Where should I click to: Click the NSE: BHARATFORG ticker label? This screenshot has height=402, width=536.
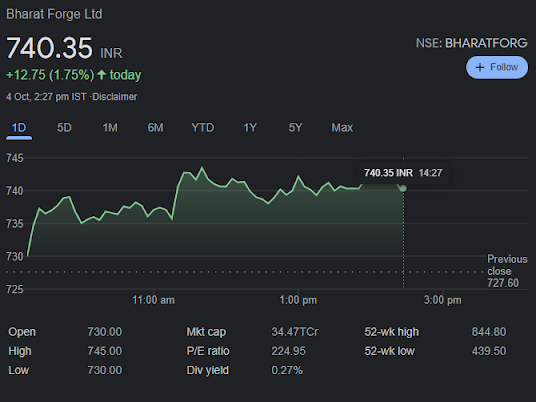point(471,43)
